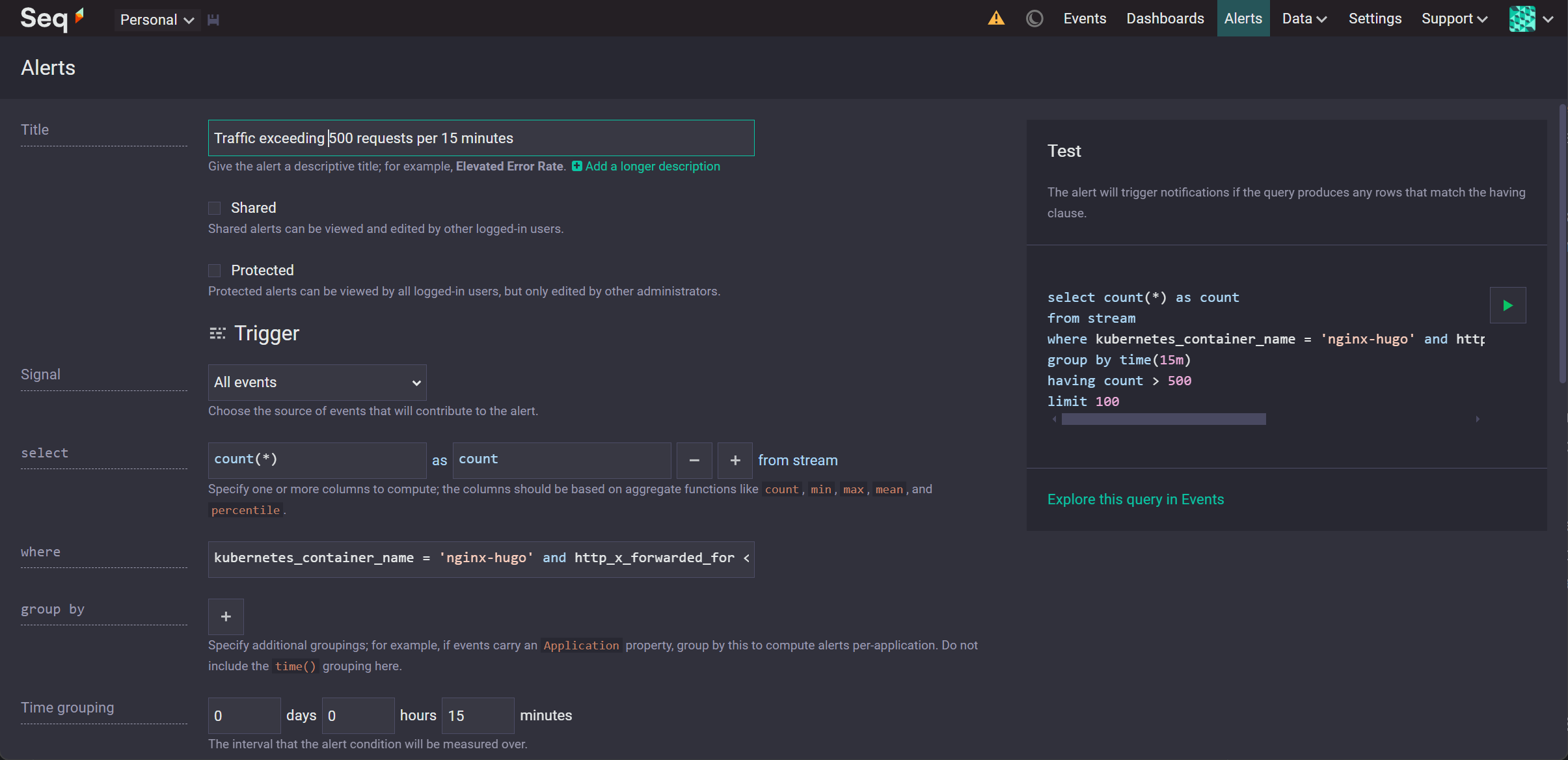The height and width of the screenshot is (760, 1568).
Task: Enable the Protected checkbox
Action: (214, 271)
